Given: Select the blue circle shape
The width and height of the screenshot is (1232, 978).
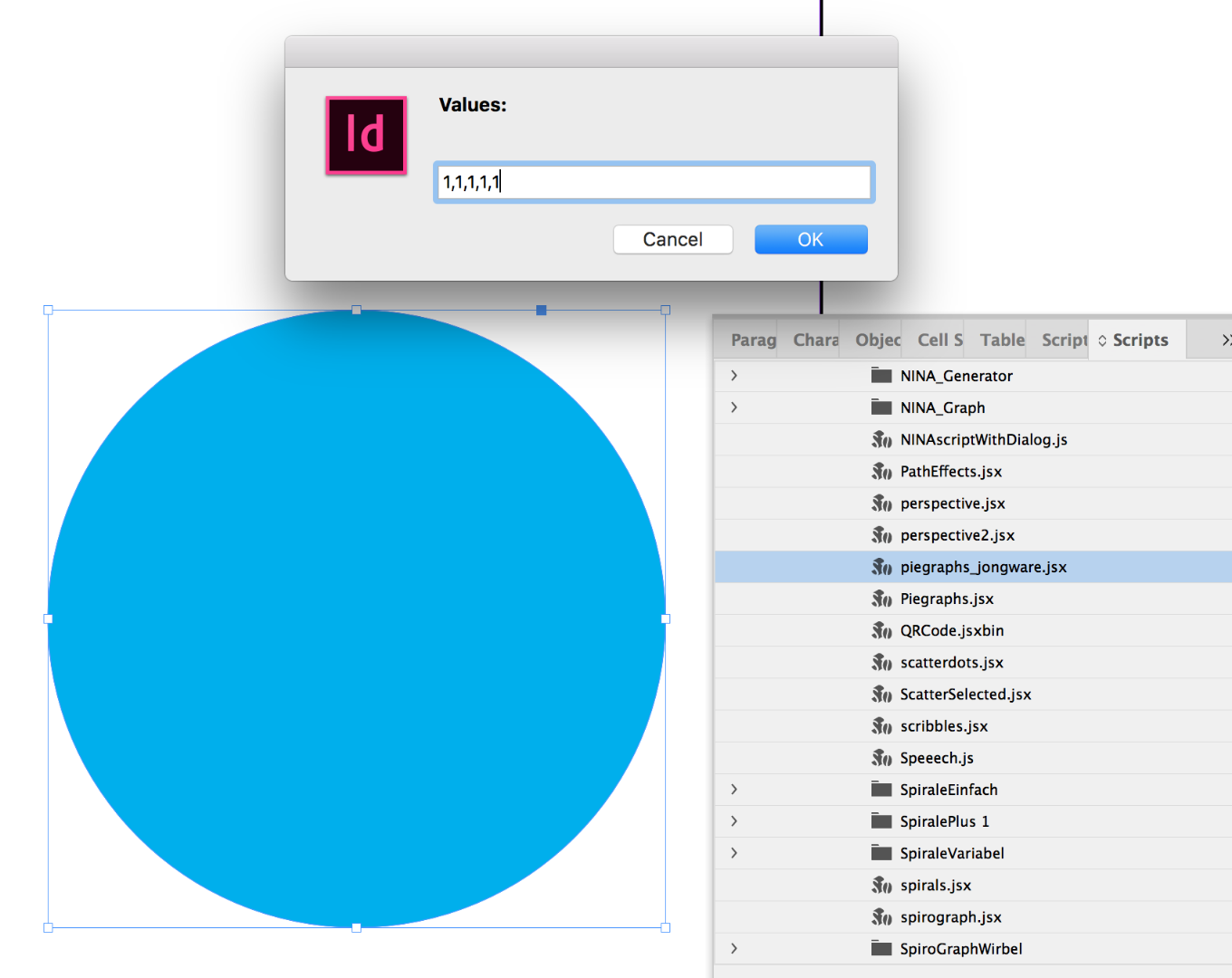Looking at the screenshot, I should 356,618.
